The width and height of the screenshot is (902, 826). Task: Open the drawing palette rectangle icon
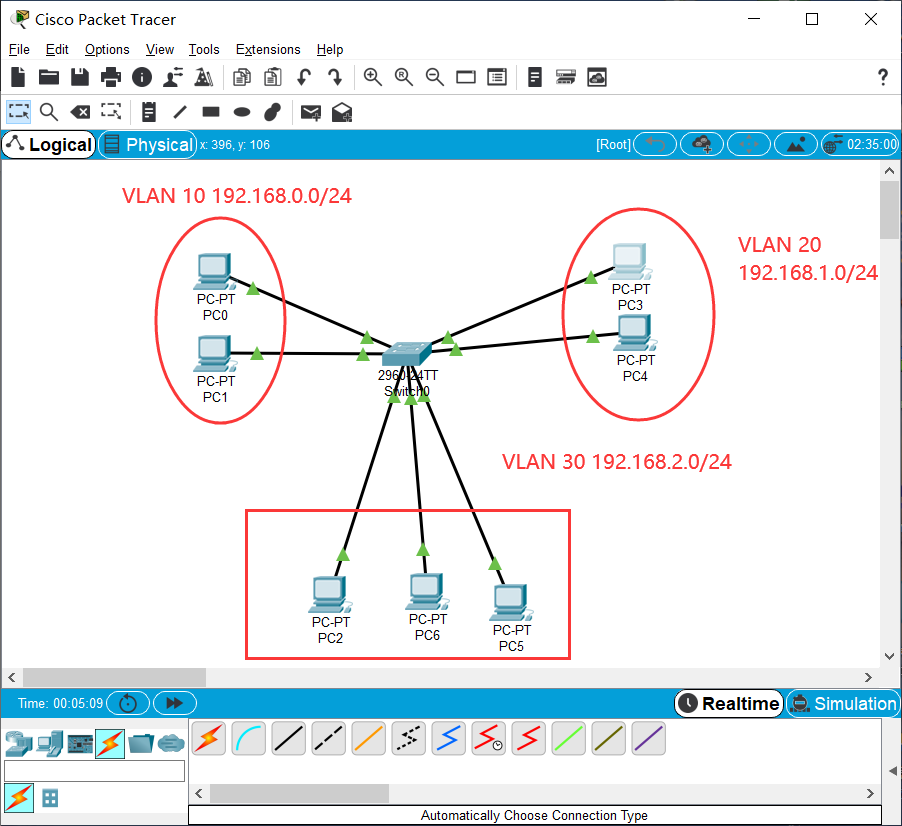point(466,77)
